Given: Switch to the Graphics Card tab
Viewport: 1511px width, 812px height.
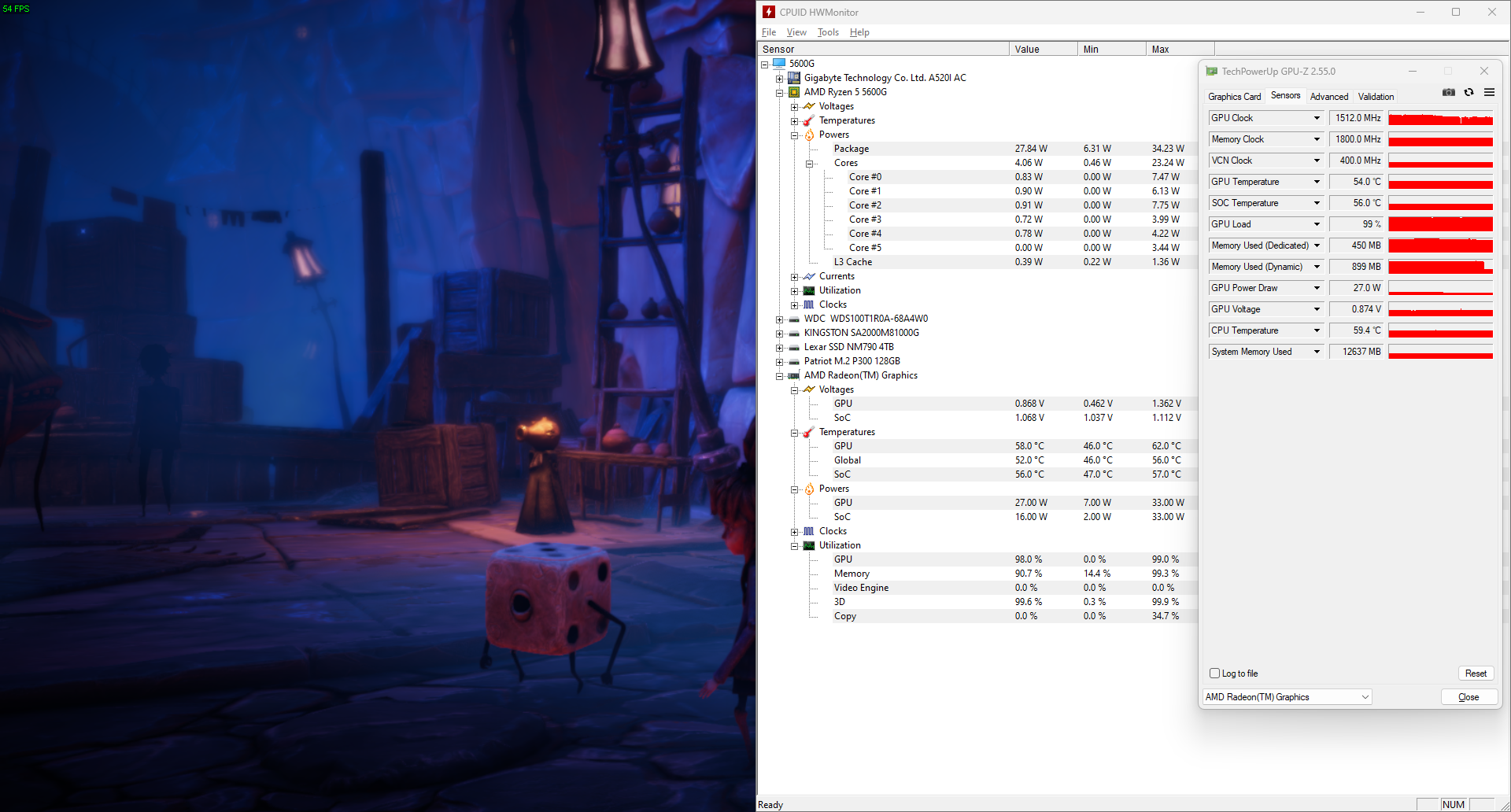Looking at the screenshot, I should tap(1234, 97).
